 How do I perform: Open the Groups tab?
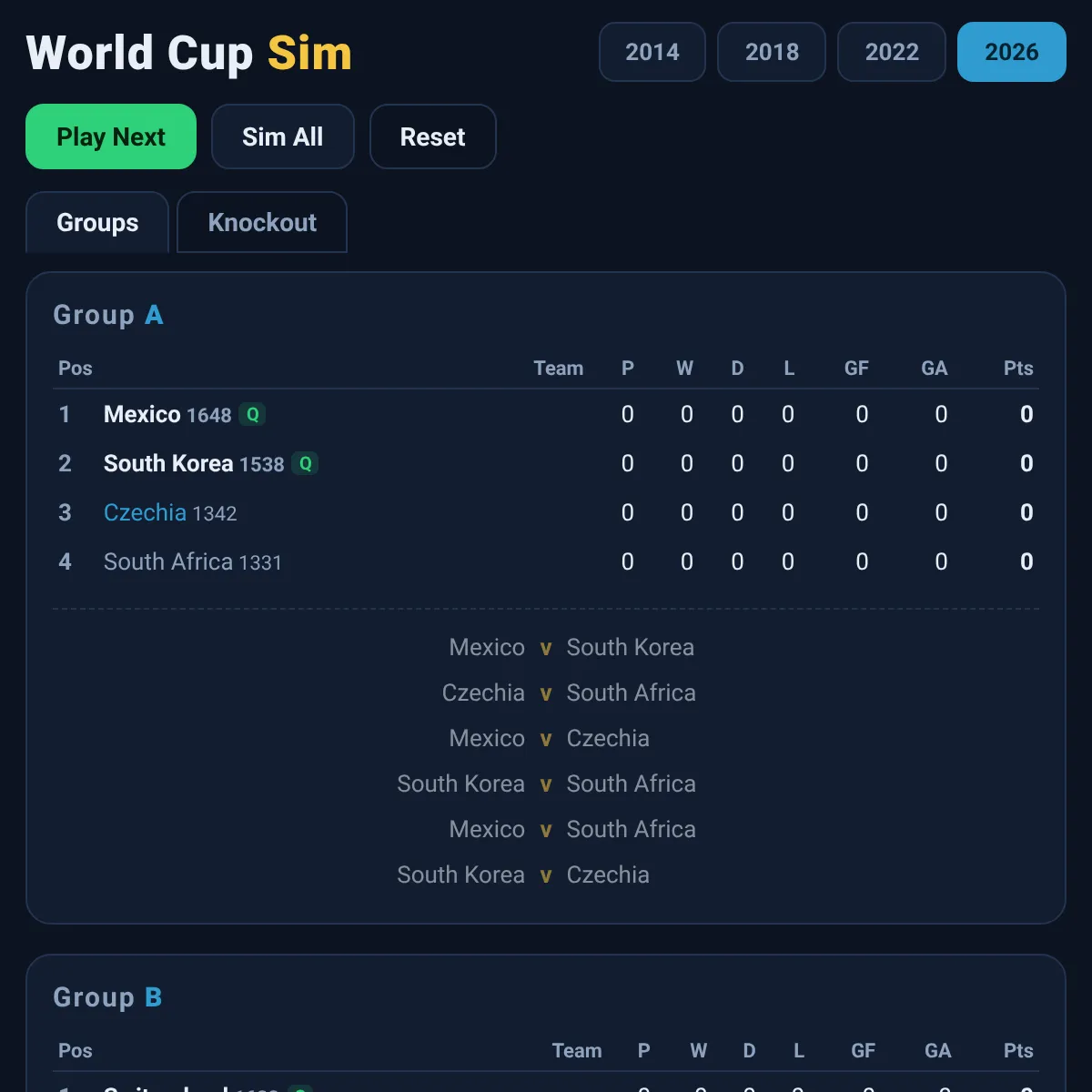pyautogui.click(x=97, y=222)
